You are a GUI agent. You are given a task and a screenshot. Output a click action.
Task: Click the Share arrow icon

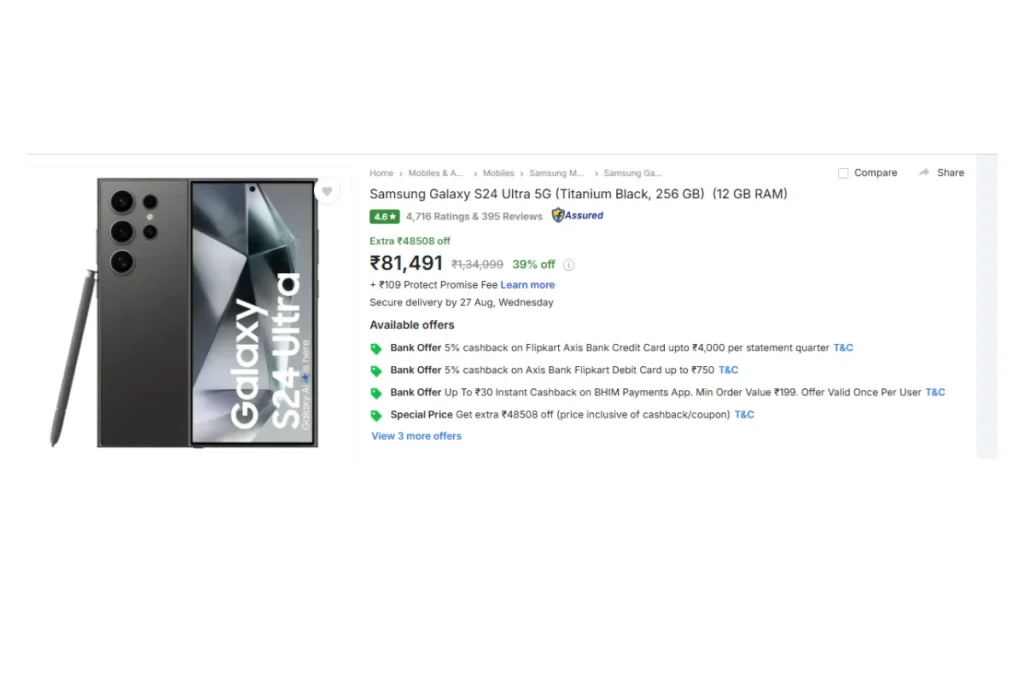(923, 172)
